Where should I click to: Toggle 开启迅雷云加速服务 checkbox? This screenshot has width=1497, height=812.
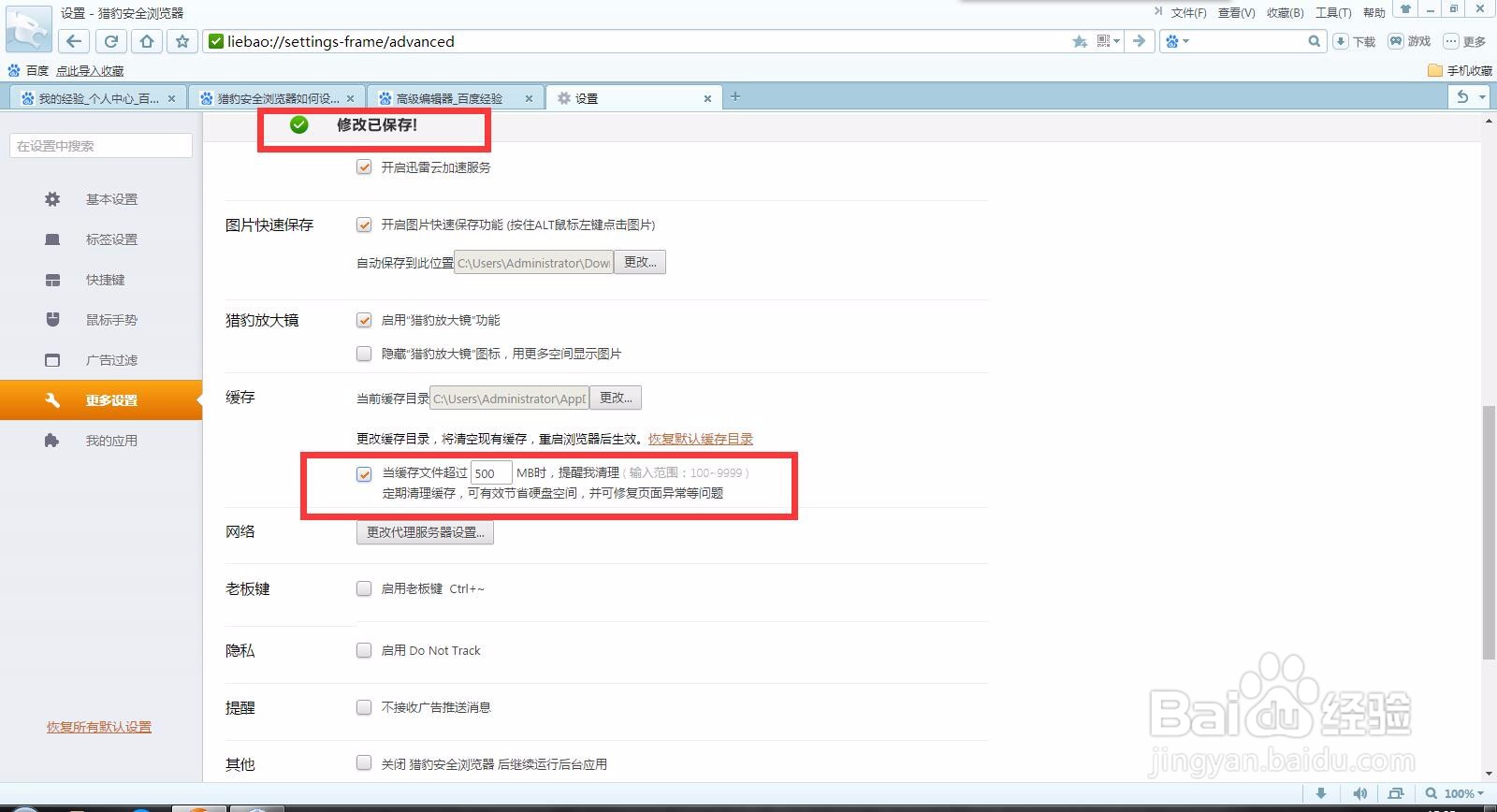364,167
